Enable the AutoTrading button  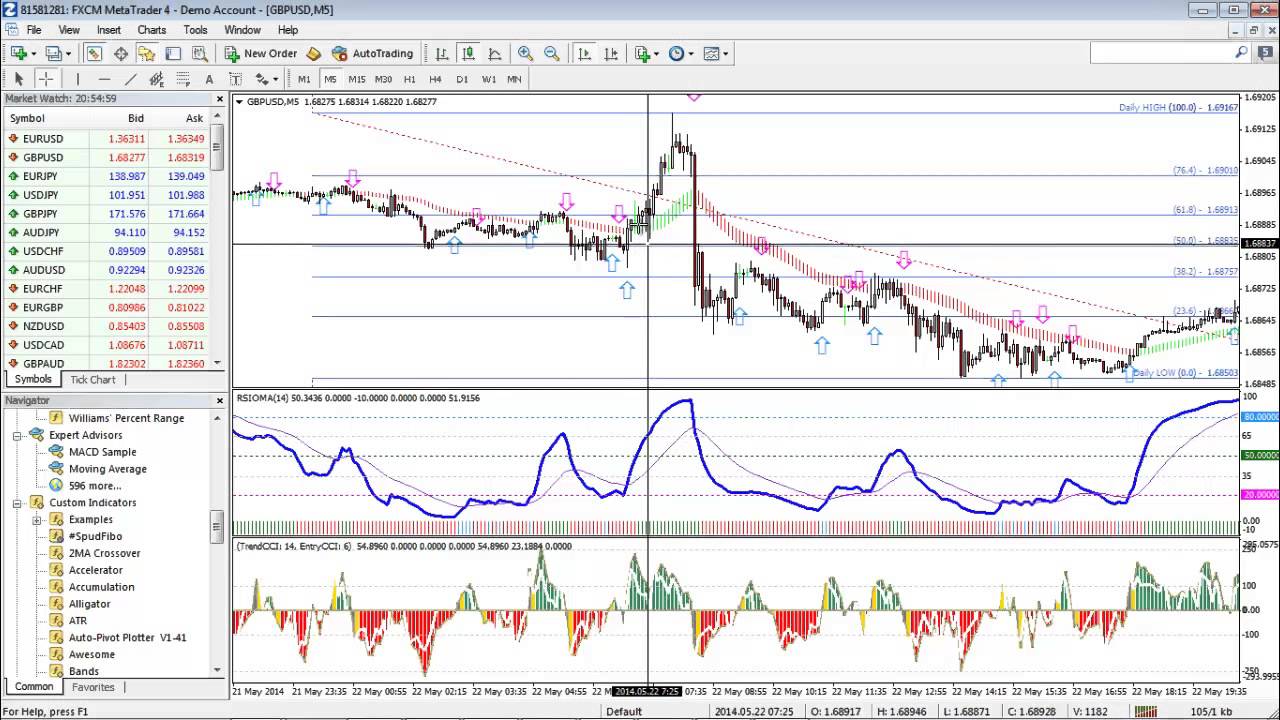pyautogui.click(x=372, y=53)
